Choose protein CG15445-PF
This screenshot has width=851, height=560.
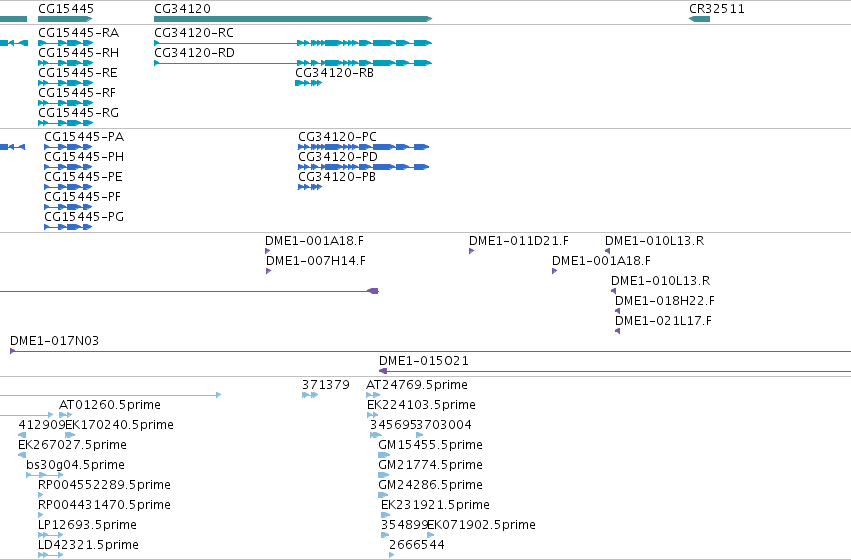[82, 197]
